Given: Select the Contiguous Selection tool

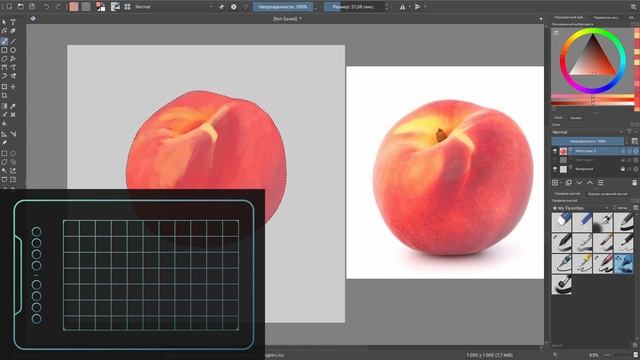Looking at the screenshot, I should [4, 171].
